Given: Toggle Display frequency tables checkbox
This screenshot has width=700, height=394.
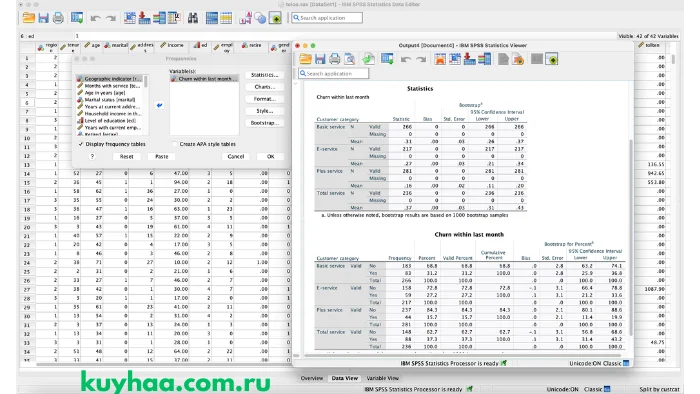Looking at the screenshot, I should pyautogui.click(x=81, y=144).
